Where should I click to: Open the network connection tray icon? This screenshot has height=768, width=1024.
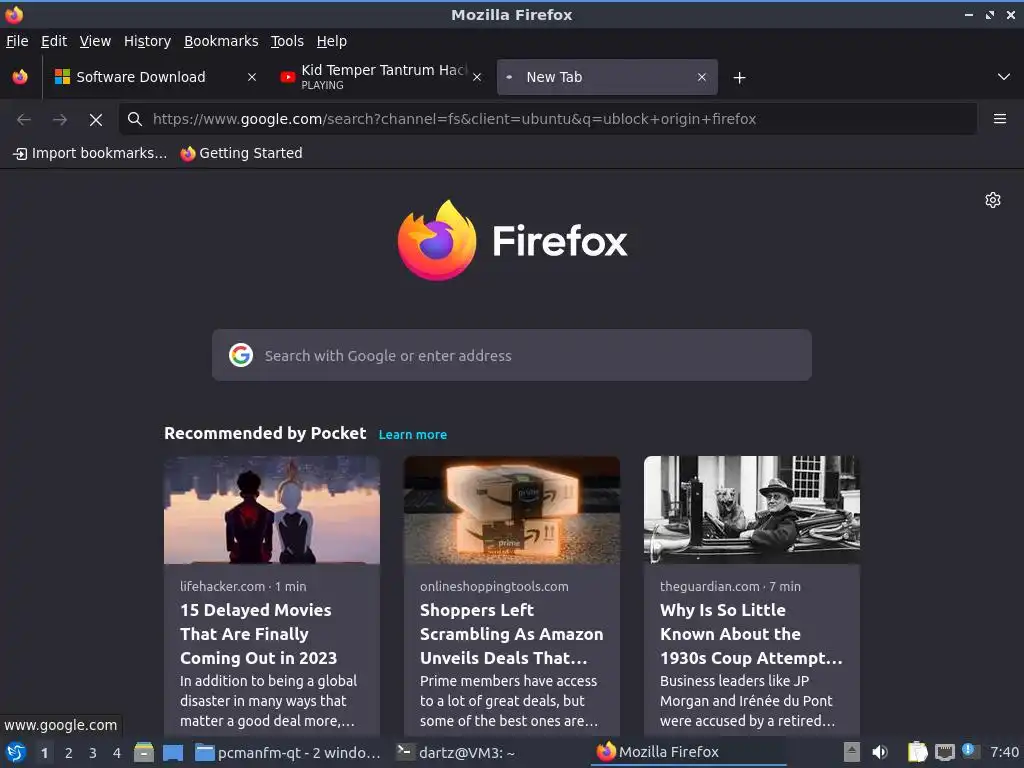[944, 752]
